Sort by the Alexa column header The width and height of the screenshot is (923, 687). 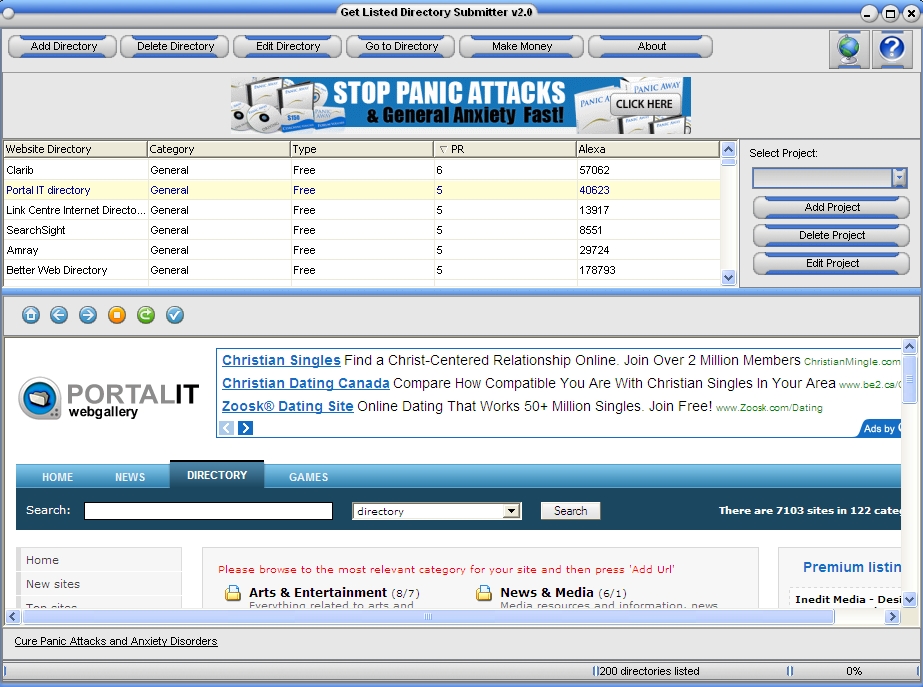click(648, 150)
